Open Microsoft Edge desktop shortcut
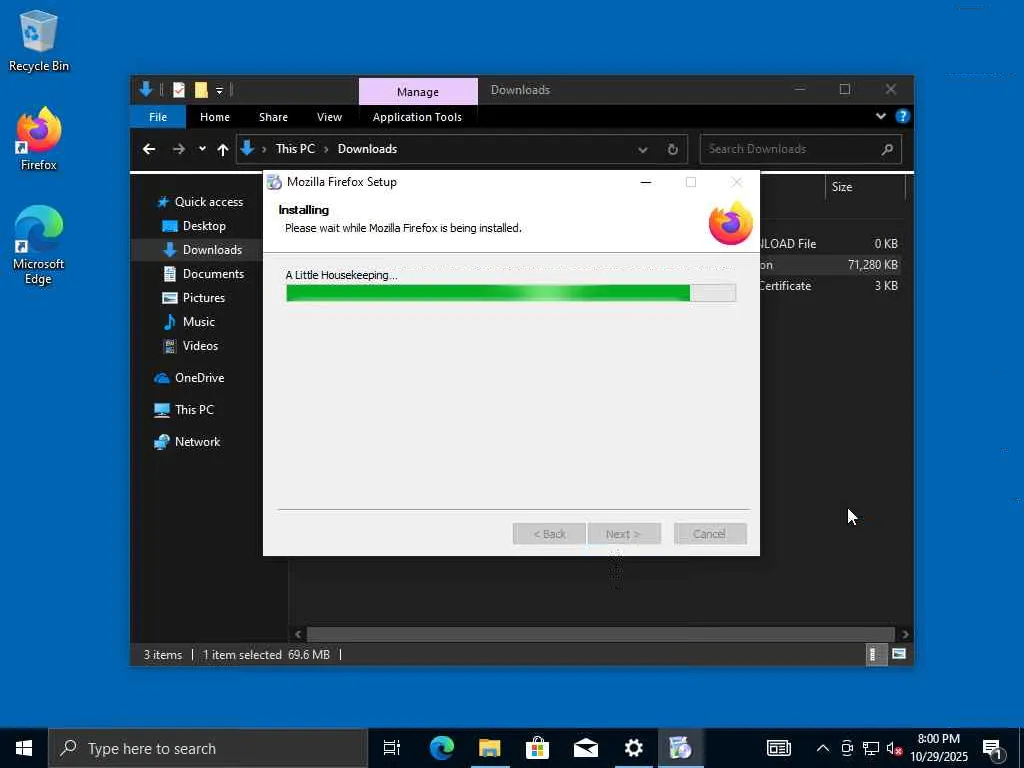This screenshot has width=1024, height=768. coord(39,245)
